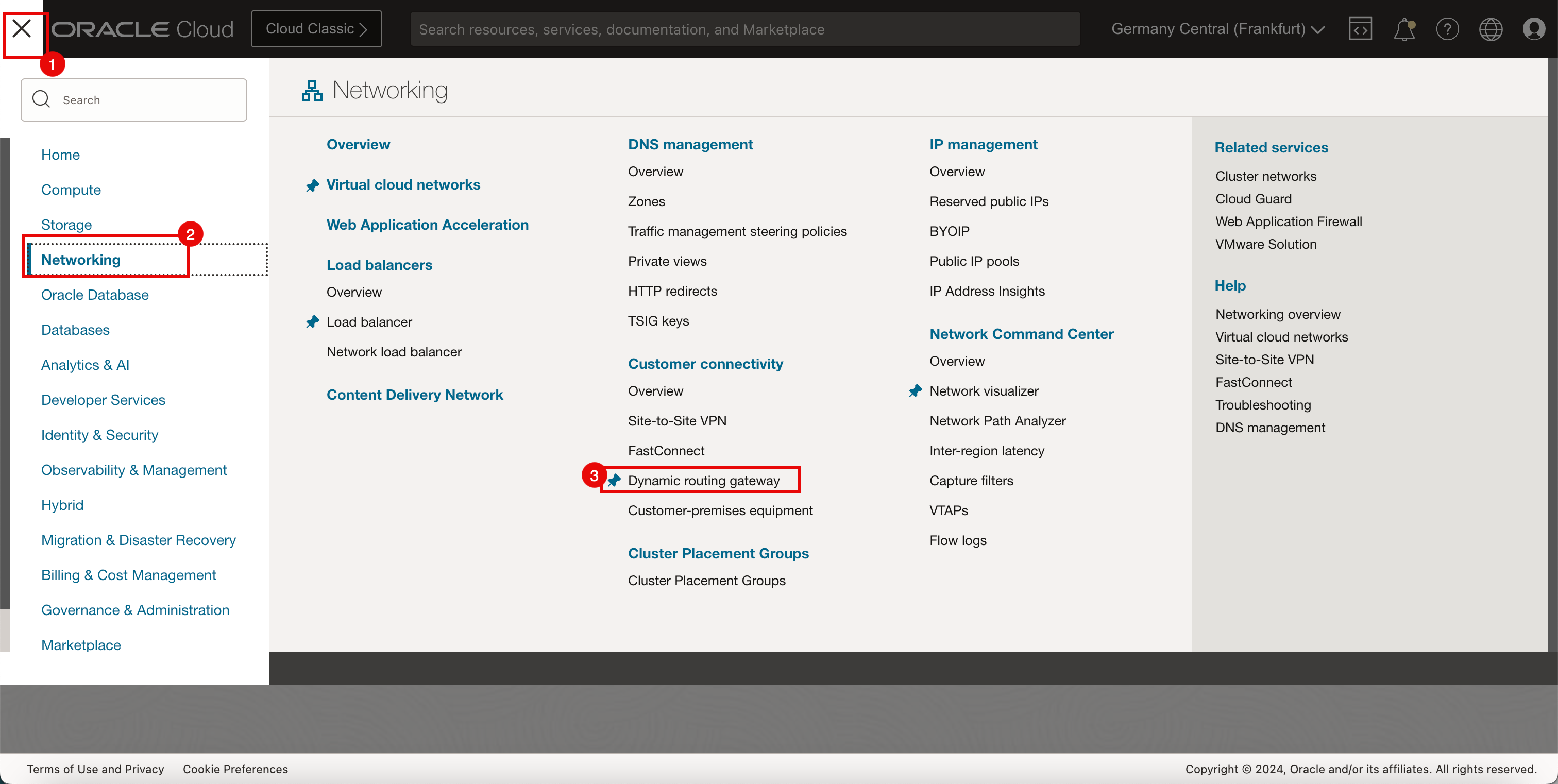Open the notifications bell icon
This screenshot has height=784, width=1558.
point(1404,29)
